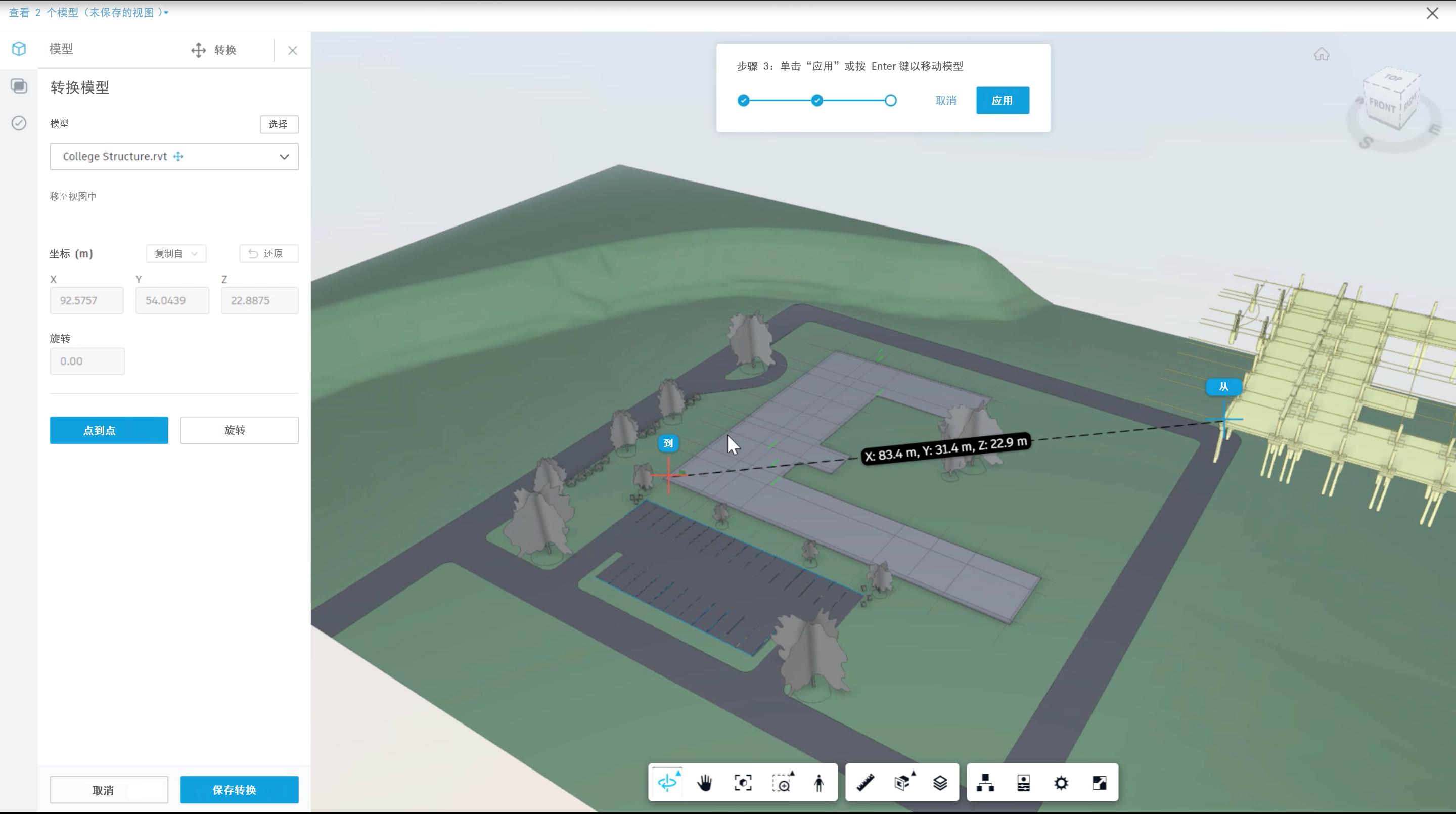
Task: Click the first completed step checkmark
Action: click(x=744, y=101)
